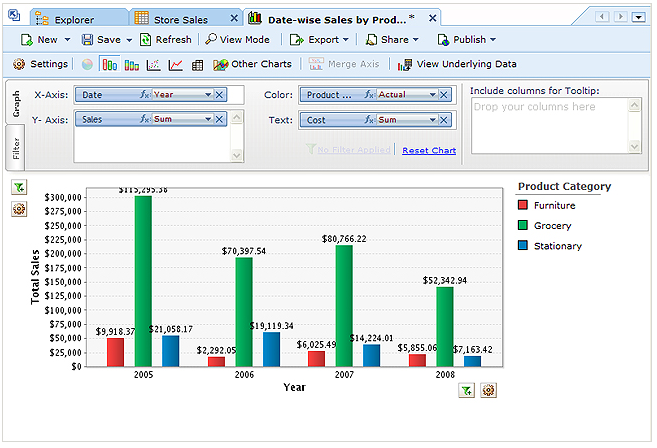This screenshot has height=448, width=657.
Task: Click the pie chart type icon
Action: click(x=87, y=64)
